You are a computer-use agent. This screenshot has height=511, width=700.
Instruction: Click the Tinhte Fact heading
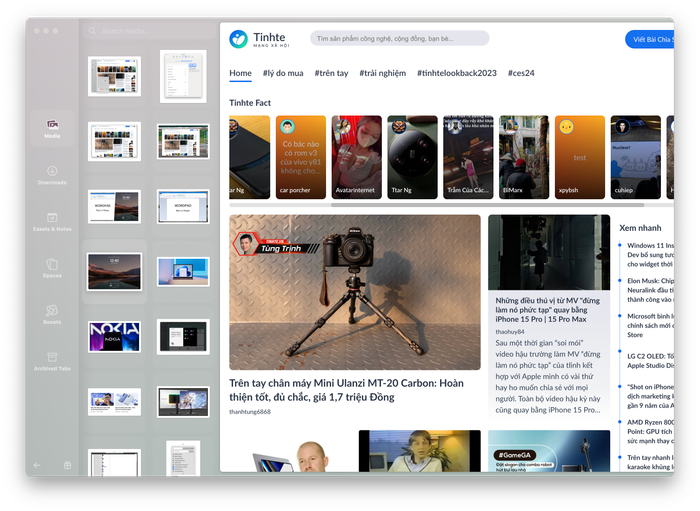click(250, 103)
